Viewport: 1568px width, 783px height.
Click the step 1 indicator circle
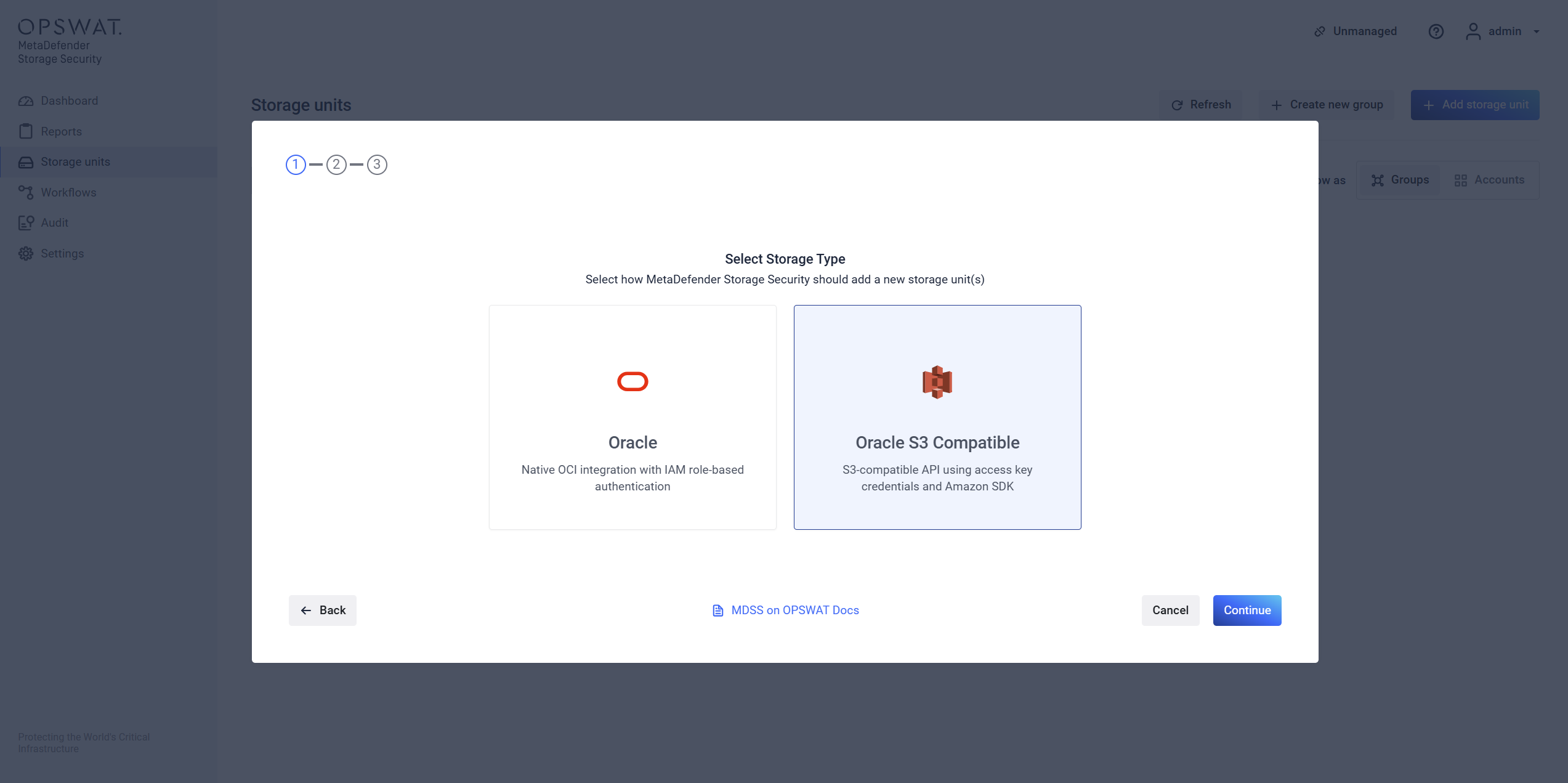296,164
